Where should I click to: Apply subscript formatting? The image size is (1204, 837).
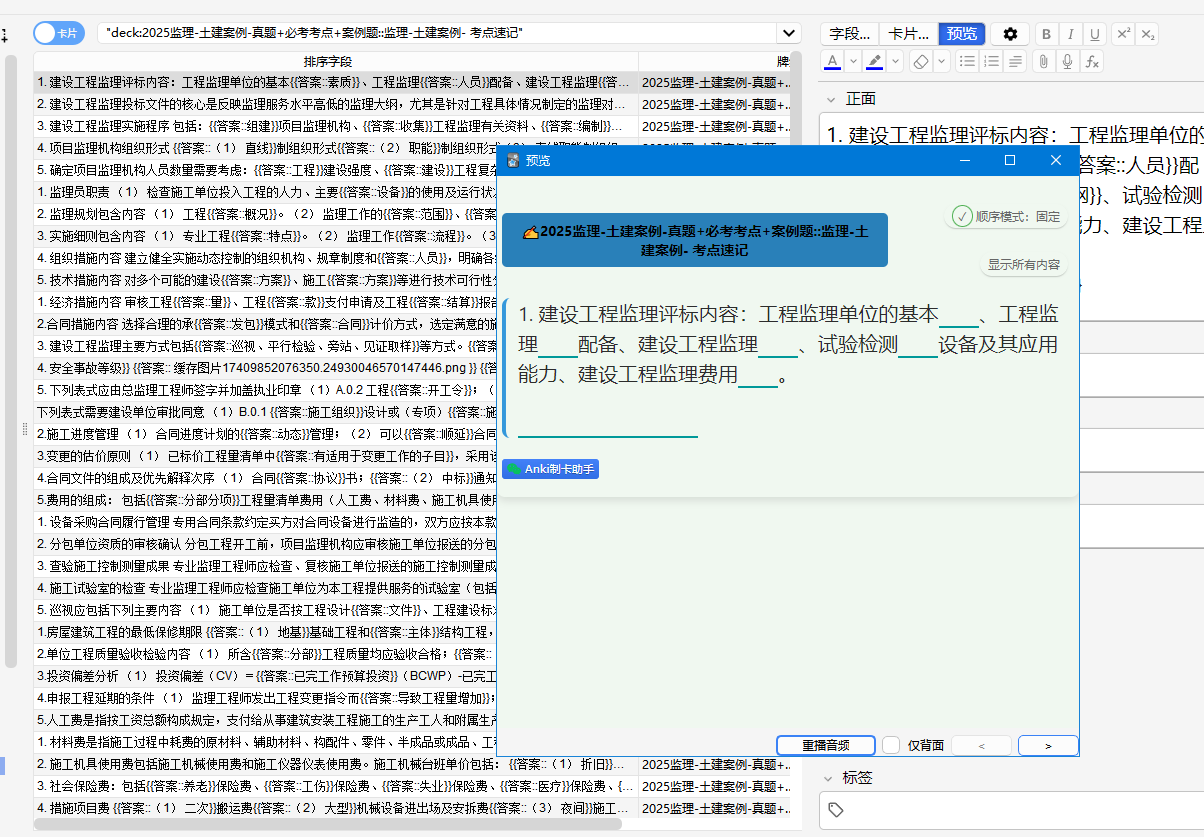coord(1148,34)
